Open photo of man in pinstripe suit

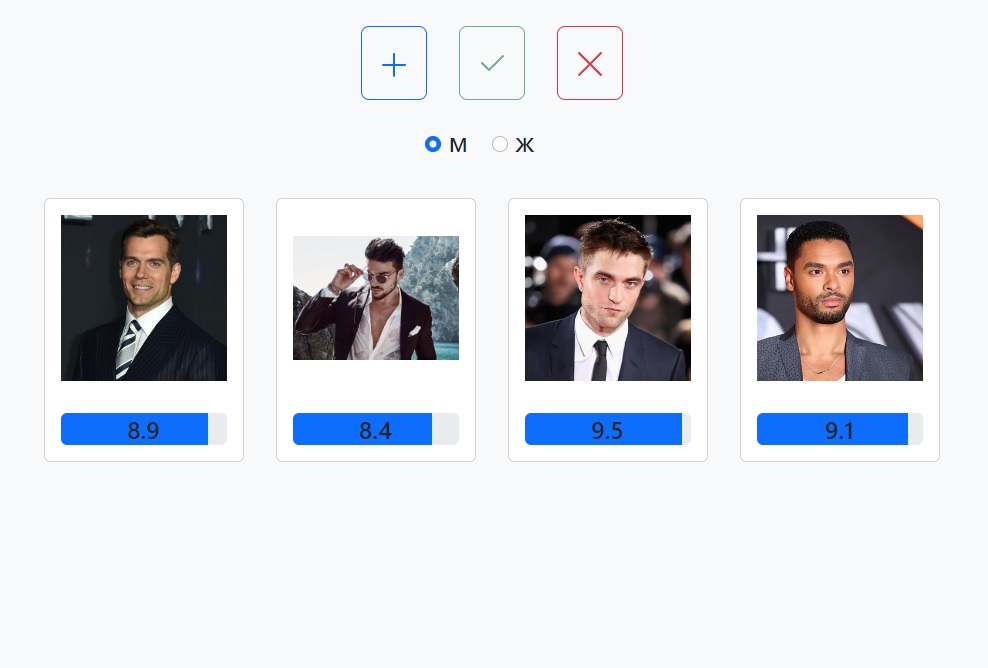[x=144, y=298]
